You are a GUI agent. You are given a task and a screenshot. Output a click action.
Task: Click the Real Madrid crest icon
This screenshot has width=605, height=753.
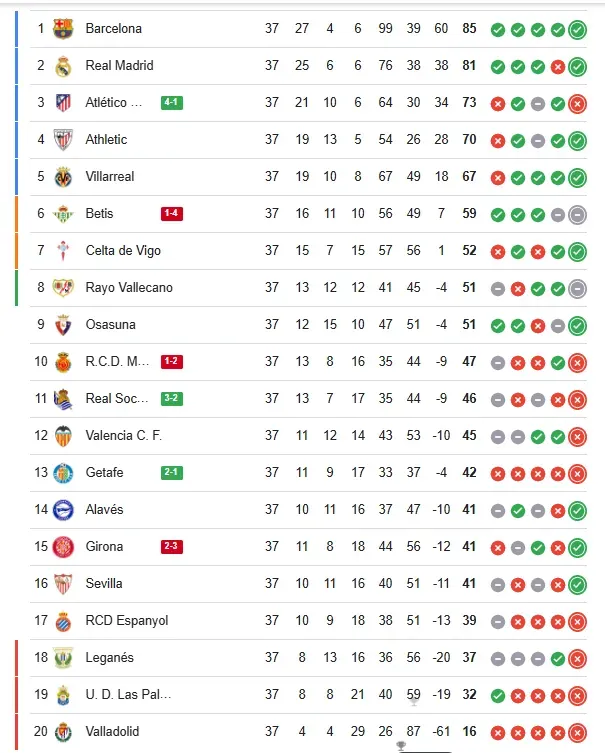(63, 66)
